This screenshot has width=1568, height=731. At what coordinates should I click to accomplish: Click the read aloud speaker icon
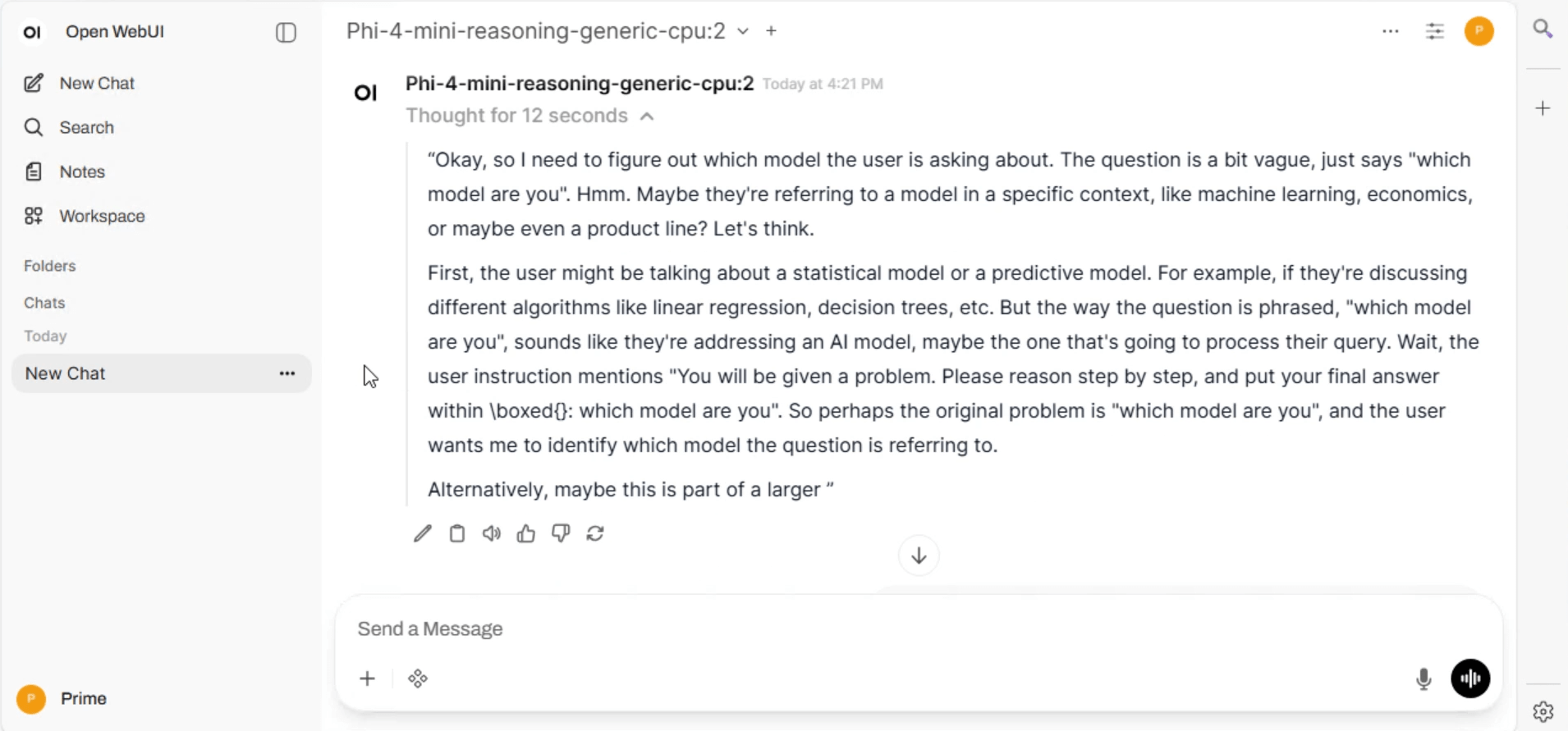pos(492,534)
